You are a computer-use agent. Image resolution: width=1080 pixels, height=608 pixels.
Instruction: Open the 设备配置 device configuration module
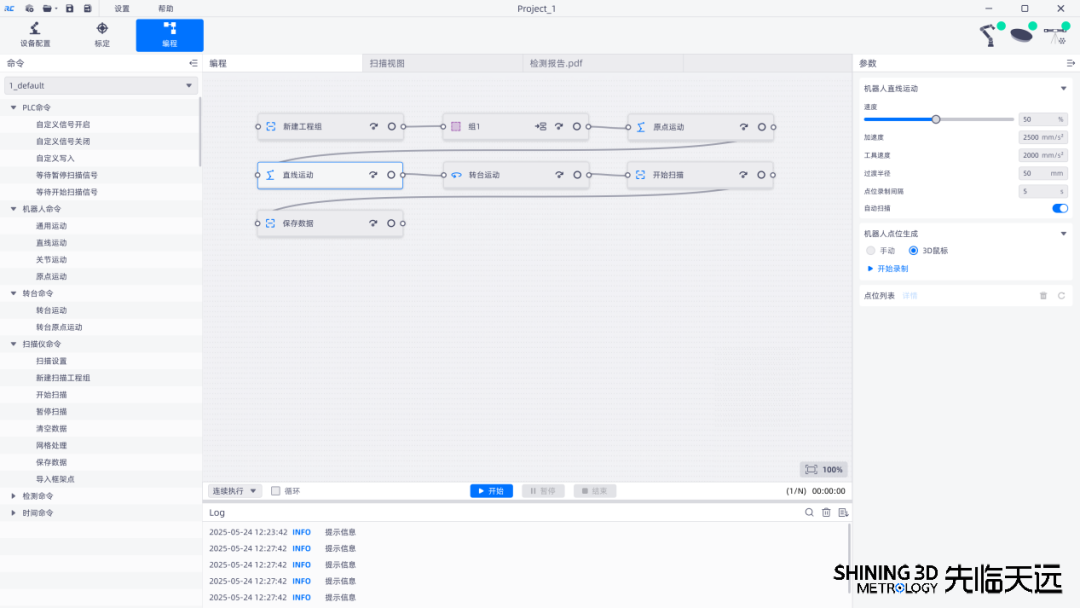pyautogui.click(x=35, y=34)
